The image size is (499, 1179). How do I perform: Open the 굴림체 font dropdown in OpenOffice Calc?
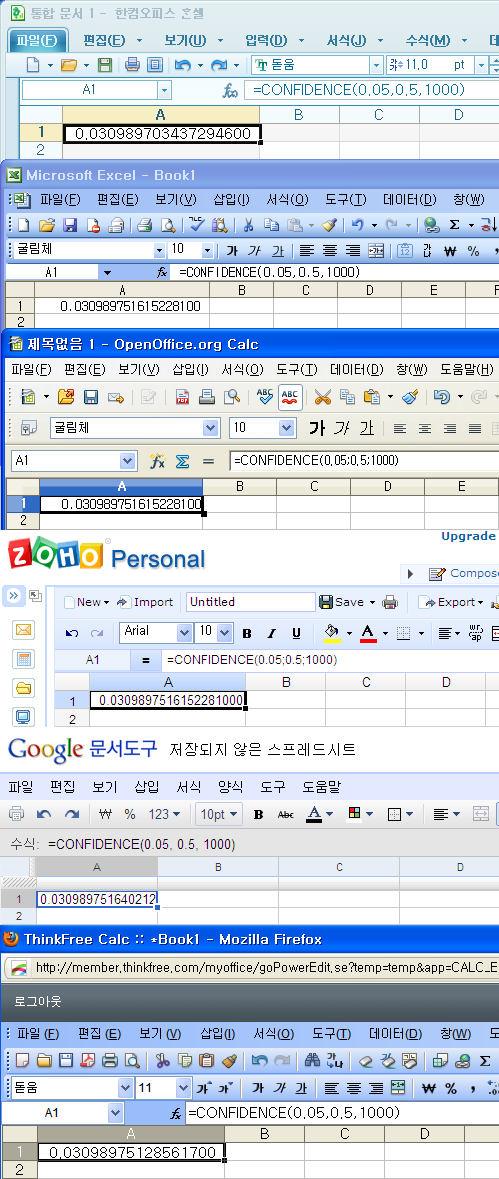pyautogui.click(x=211, y=428)
